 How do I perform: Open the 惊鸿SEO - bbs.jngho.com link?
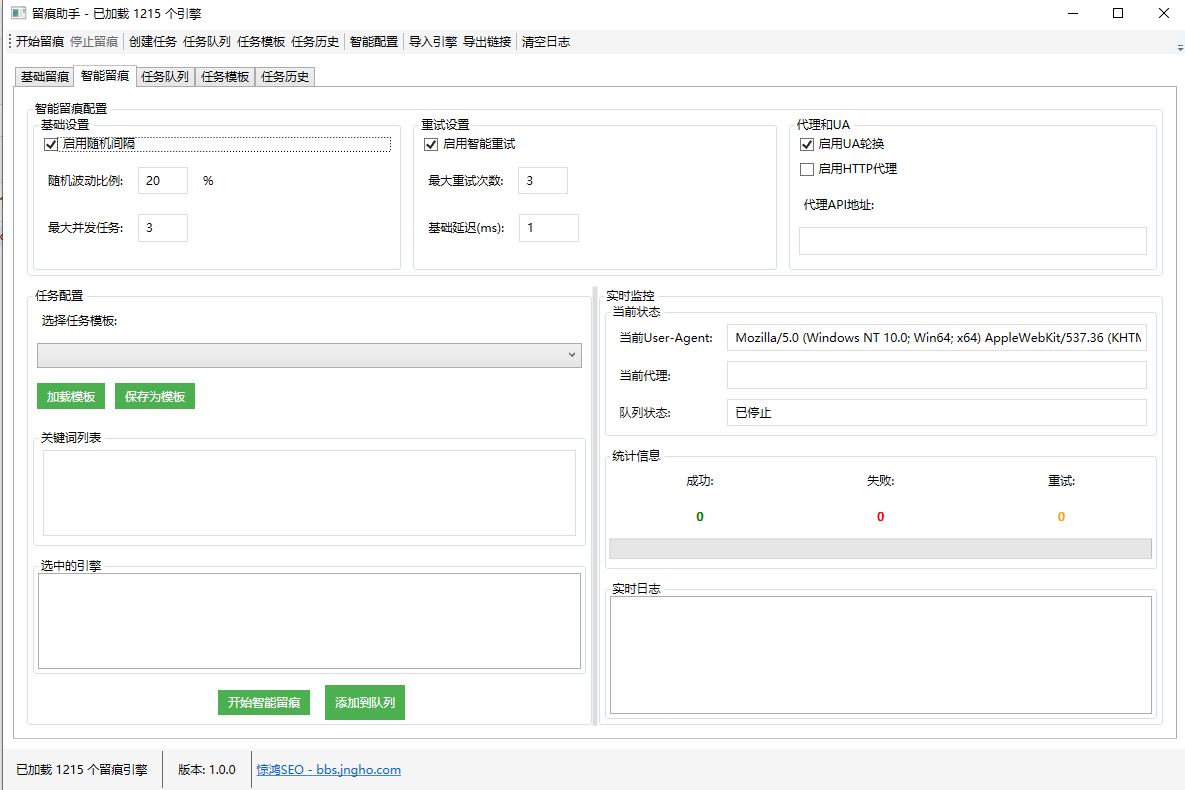[x=329, y=770]
